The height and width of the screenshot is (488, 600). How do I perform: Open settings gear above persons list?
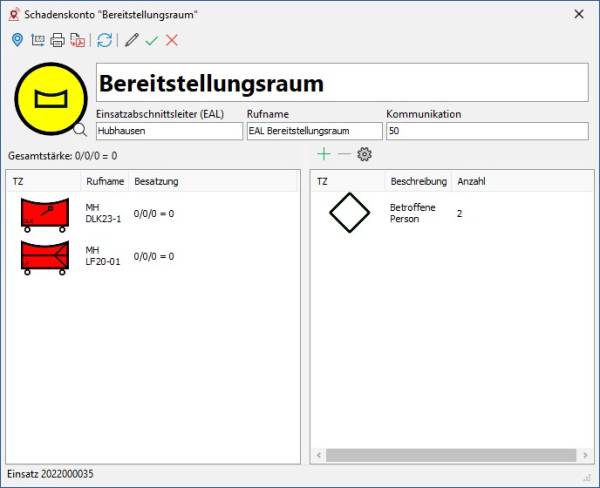[364, 154]
